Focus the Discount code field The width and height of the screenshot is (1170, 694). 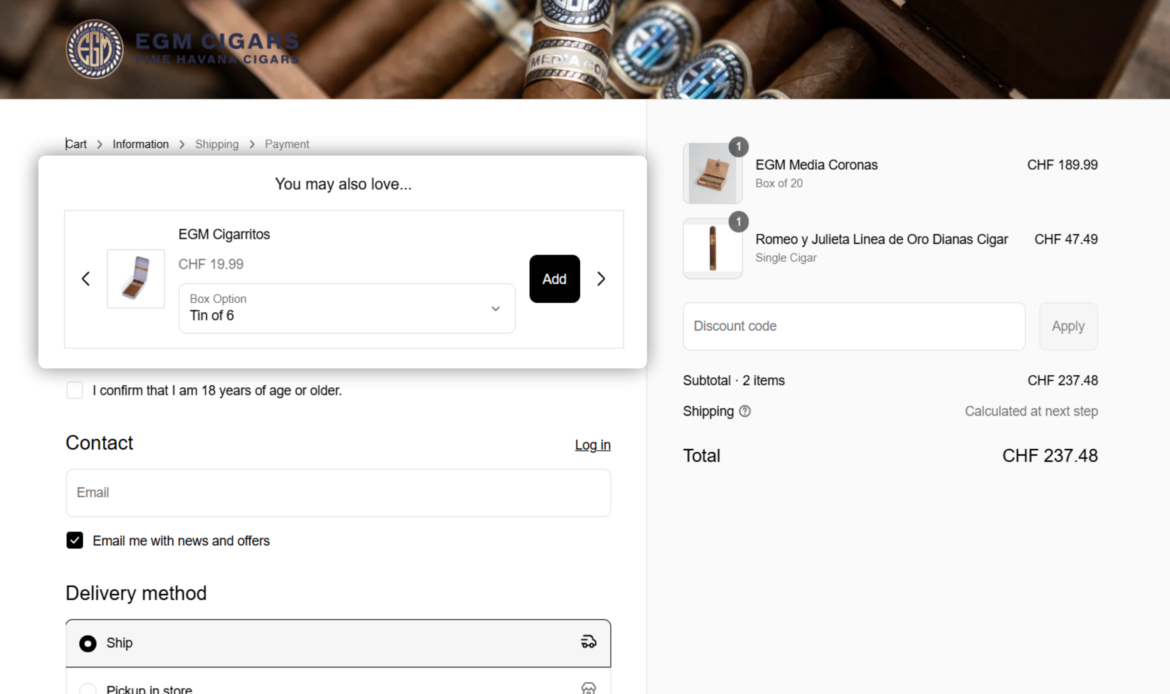point(854,326)
